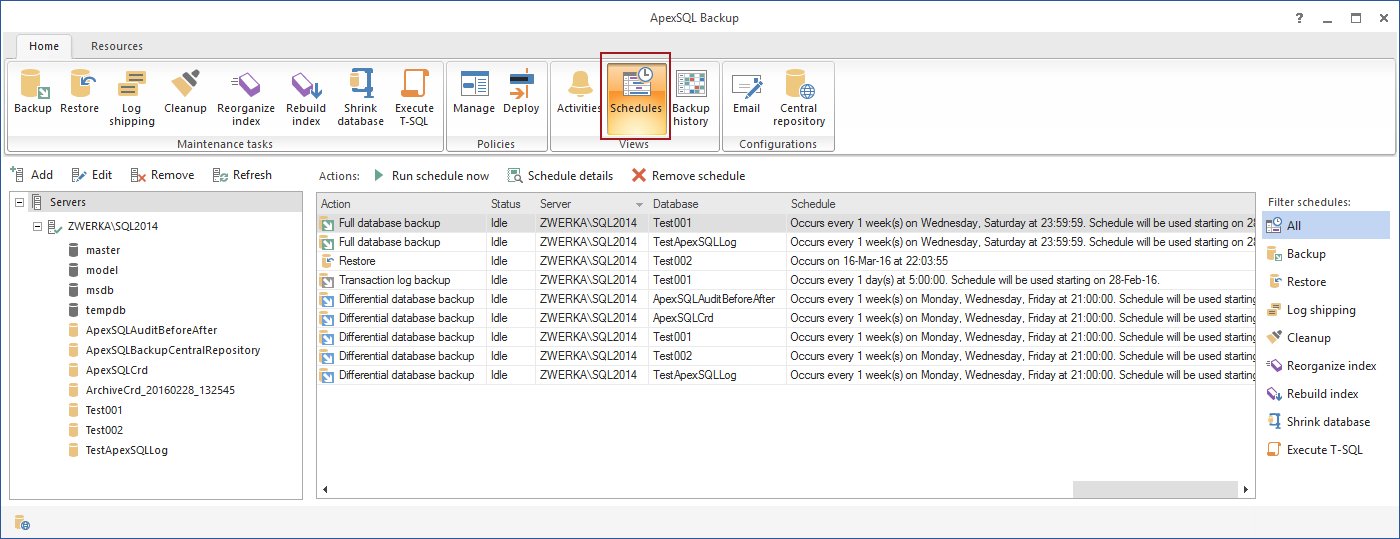Screen dimensions: 1400x539
Task: Click Remove in the server toolbar
Action: click(162, 175)
